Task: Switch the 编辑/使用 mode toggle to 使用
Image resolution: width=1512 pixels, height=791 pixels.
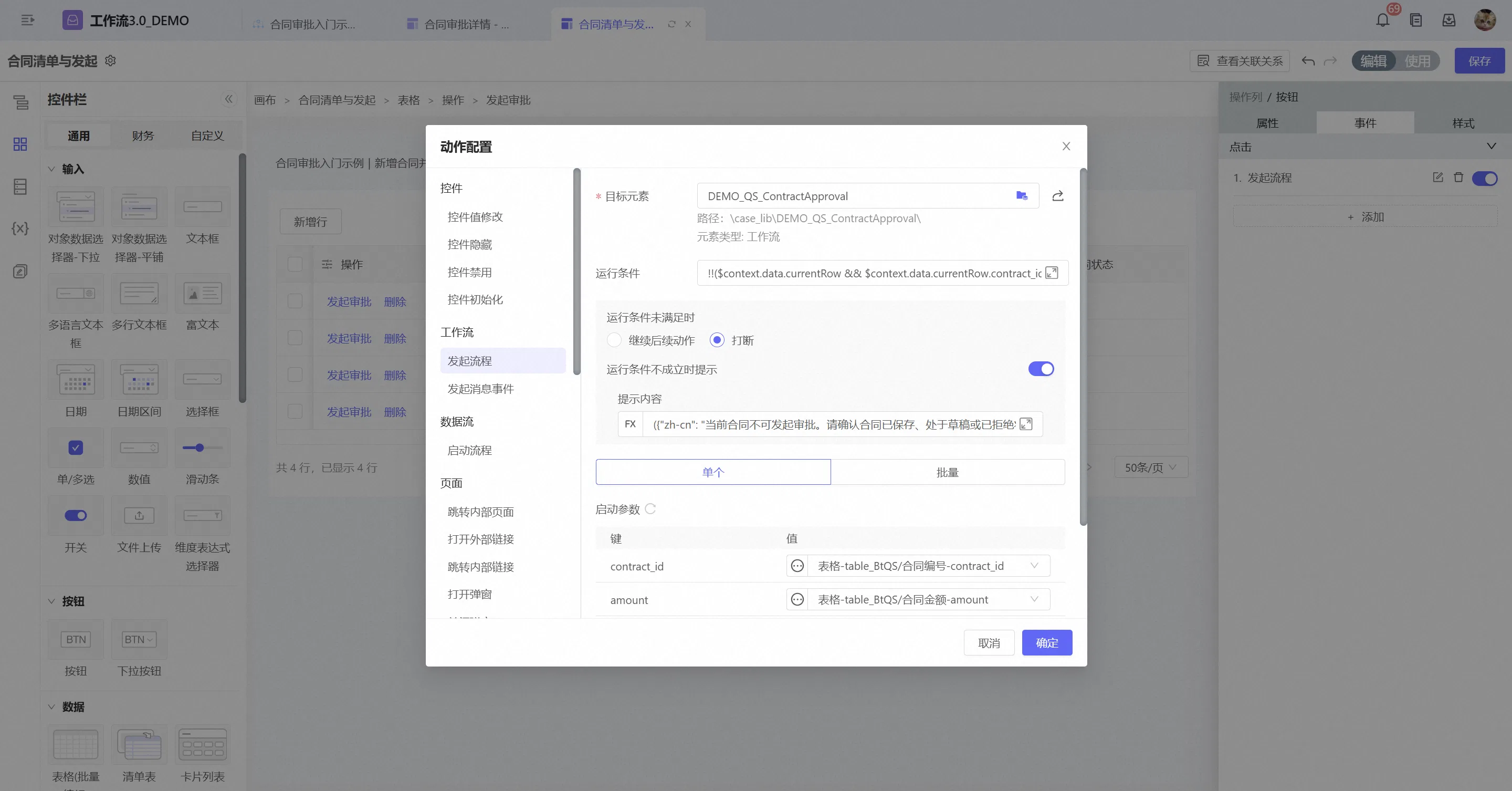Action: [x=1417, y=61]
